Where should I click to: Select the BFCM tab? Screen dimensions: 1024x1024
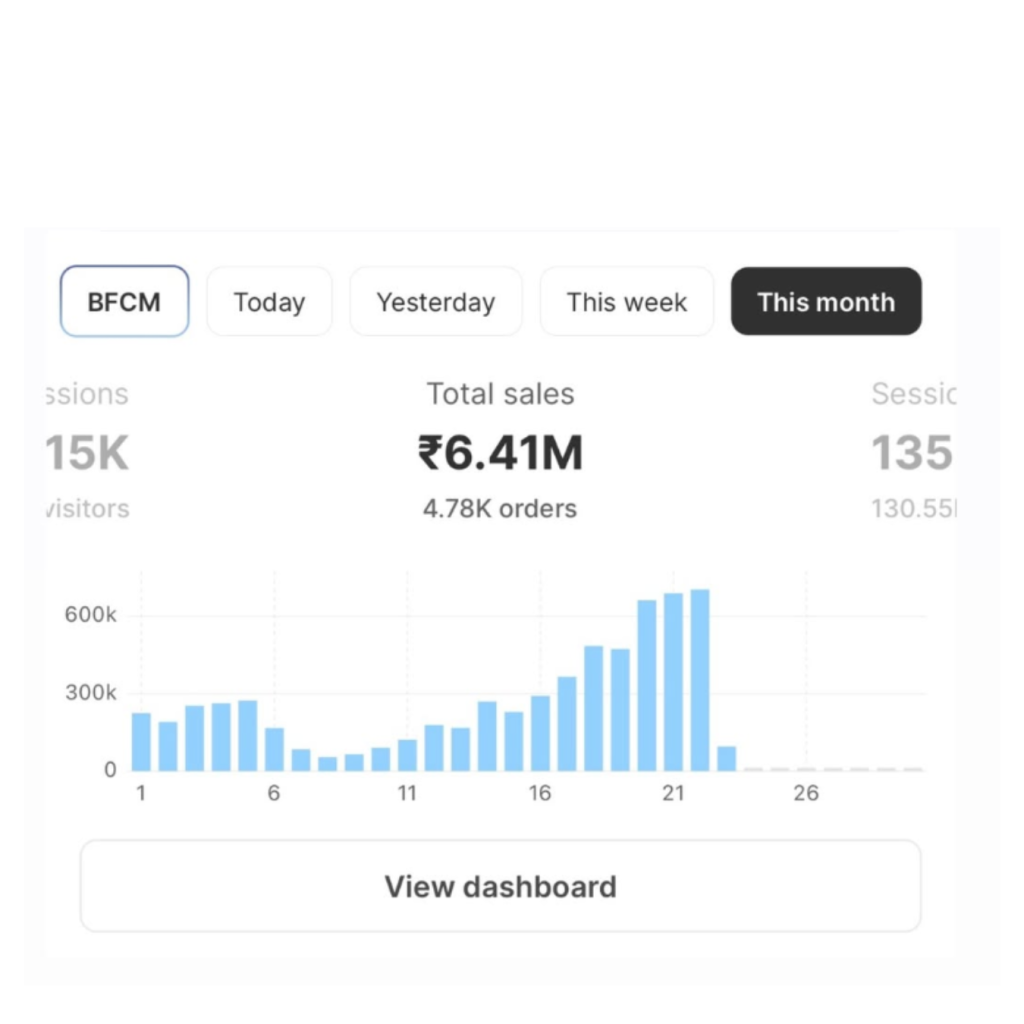(x=124, y=302)
